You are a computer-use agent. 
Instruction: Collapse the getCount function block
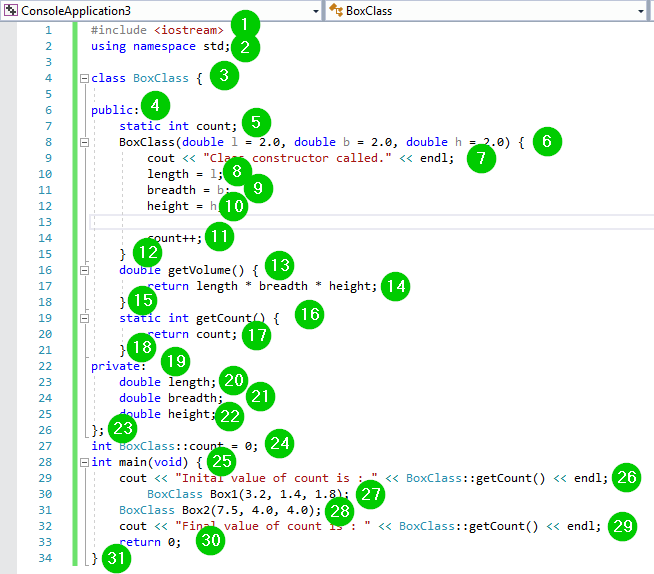(x=83, y=318)
